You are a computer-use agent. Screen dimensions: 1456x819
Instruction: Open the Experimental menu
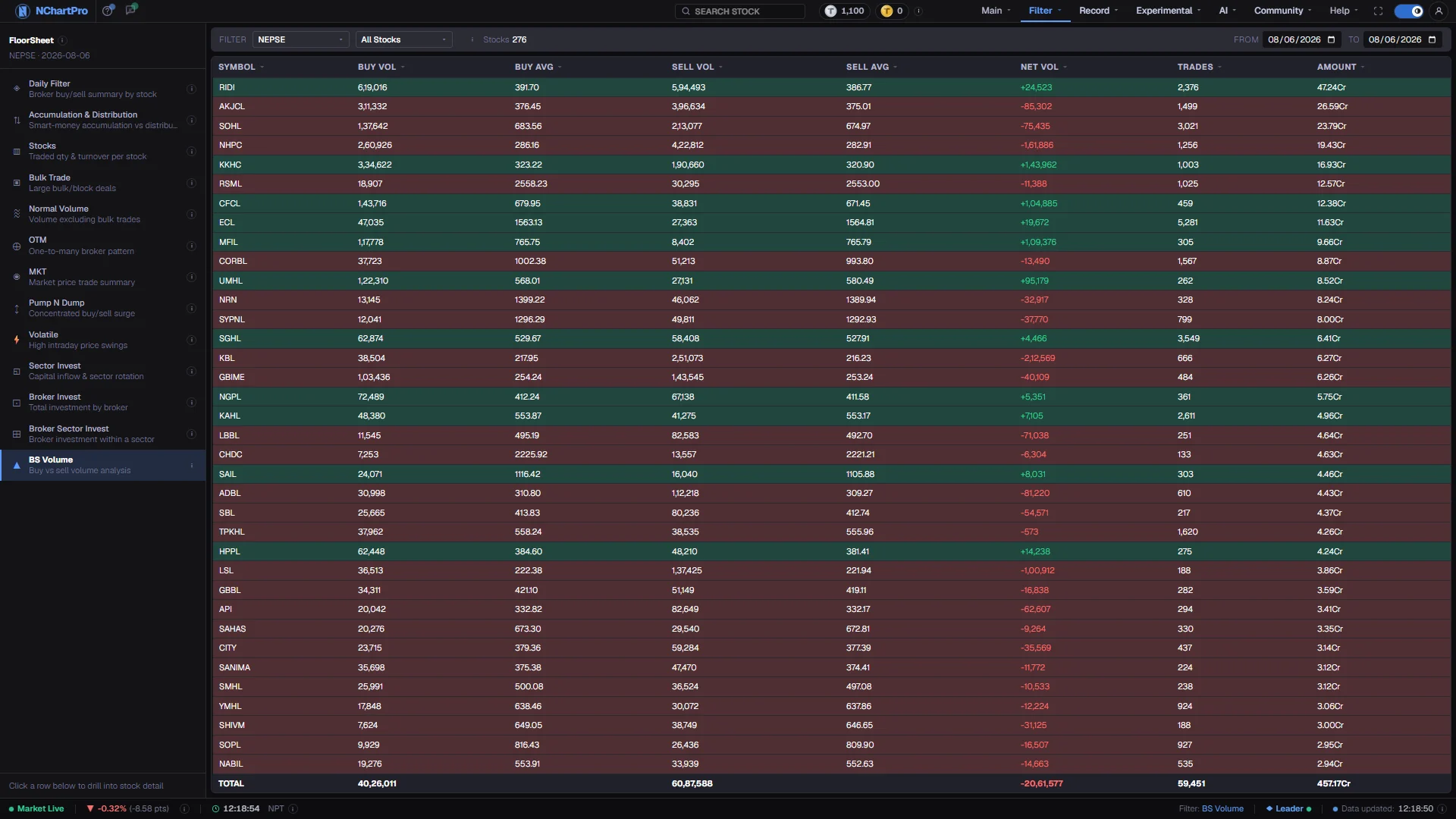coord(1168,11)
